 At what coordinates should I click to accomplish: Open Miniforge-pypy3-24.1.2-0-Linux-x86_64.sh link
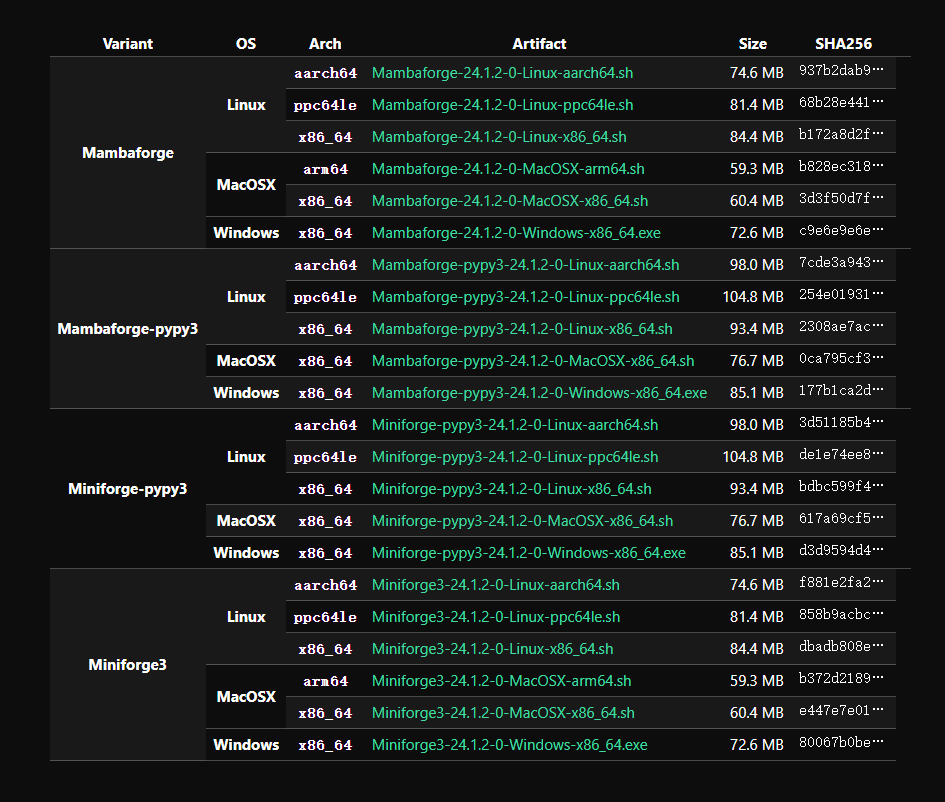coord(511,489)
